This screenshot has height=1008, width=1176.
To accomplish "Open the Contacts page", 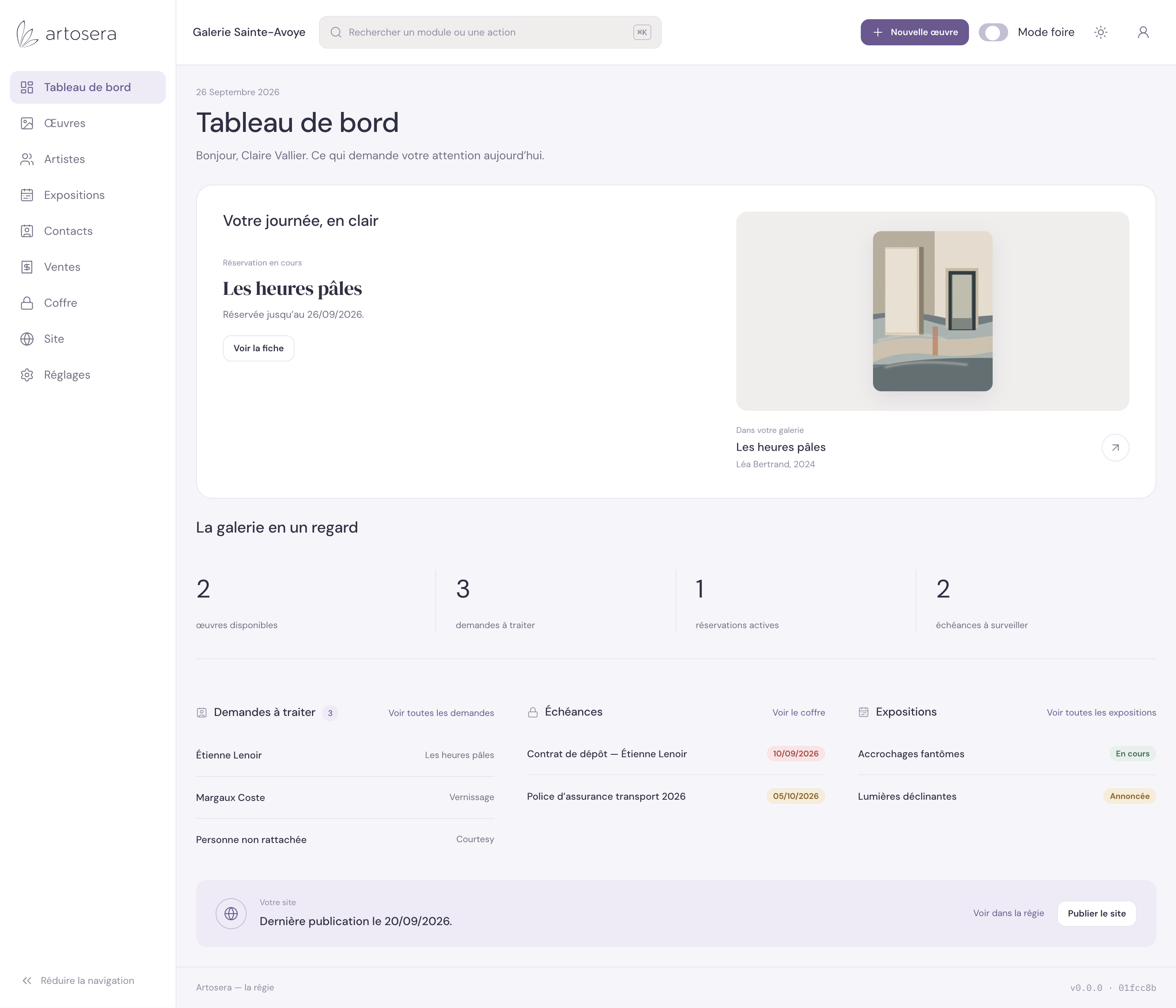I will 88,231.
